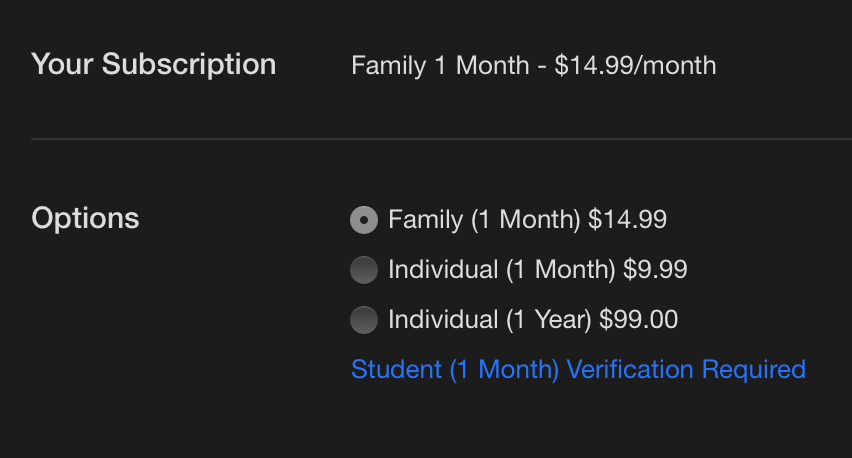Click the "Your Subscription" heading

pos(153,65)
